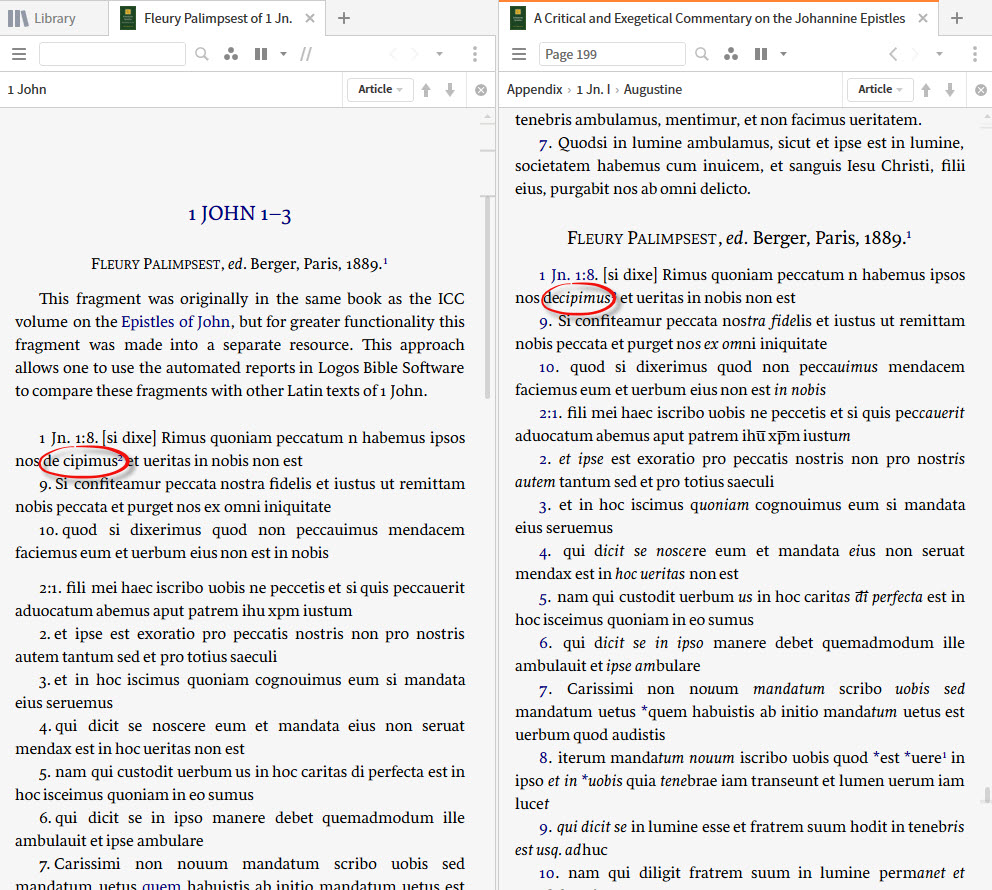Go back in right panel history
The image size is (992, 890).
[893, 54]
